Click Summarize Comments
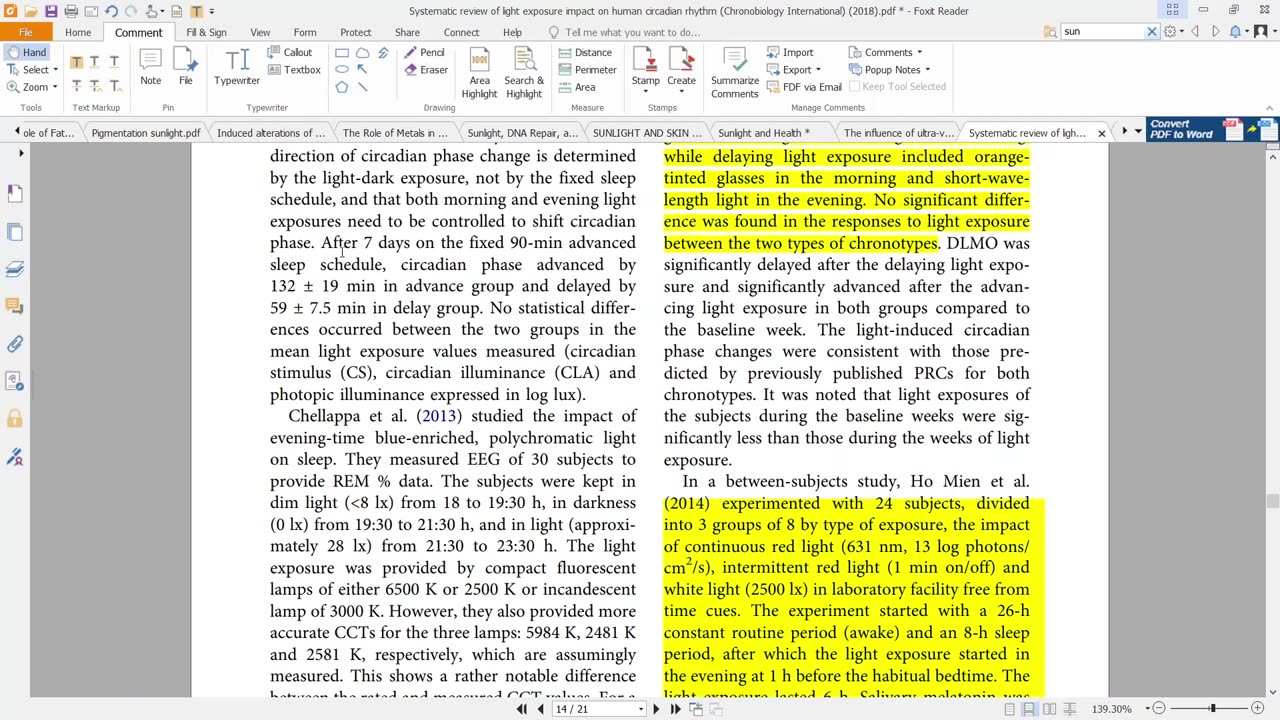1280x720 pixels. coord(735,73)
